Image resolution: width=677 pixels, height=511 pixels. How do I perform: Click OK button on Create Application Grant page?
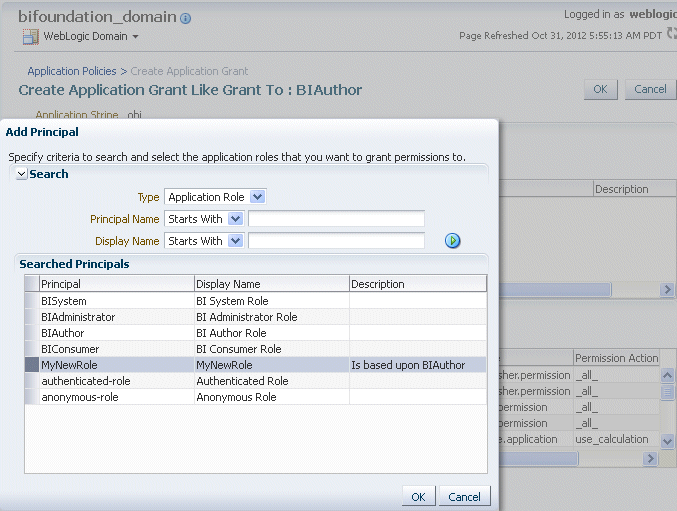click(x=600, y=89)
